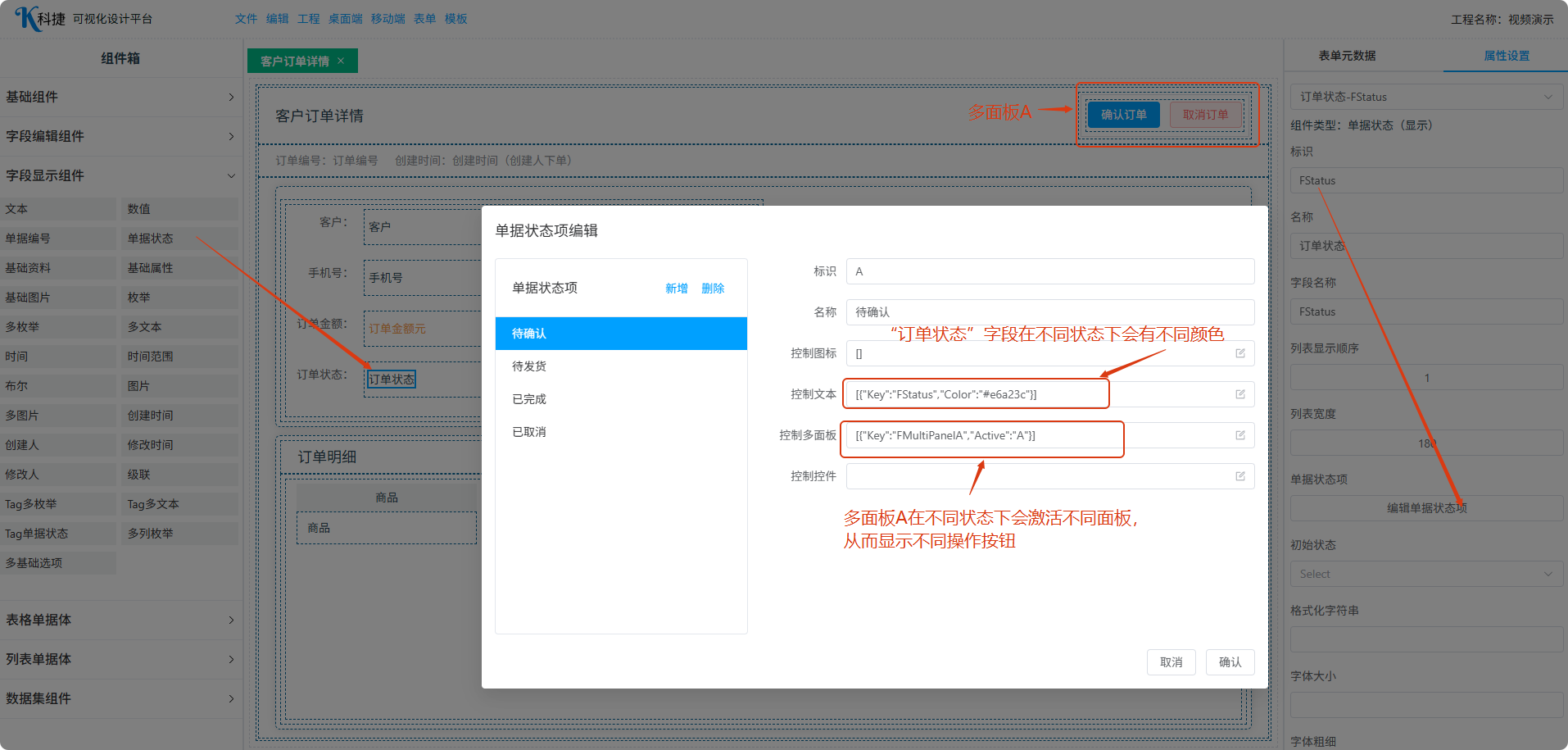The height and width of the screenshot is (750, 1568).
Task: Click the edit icon in 控制图标 field
Action: [x=1239, y=353]
